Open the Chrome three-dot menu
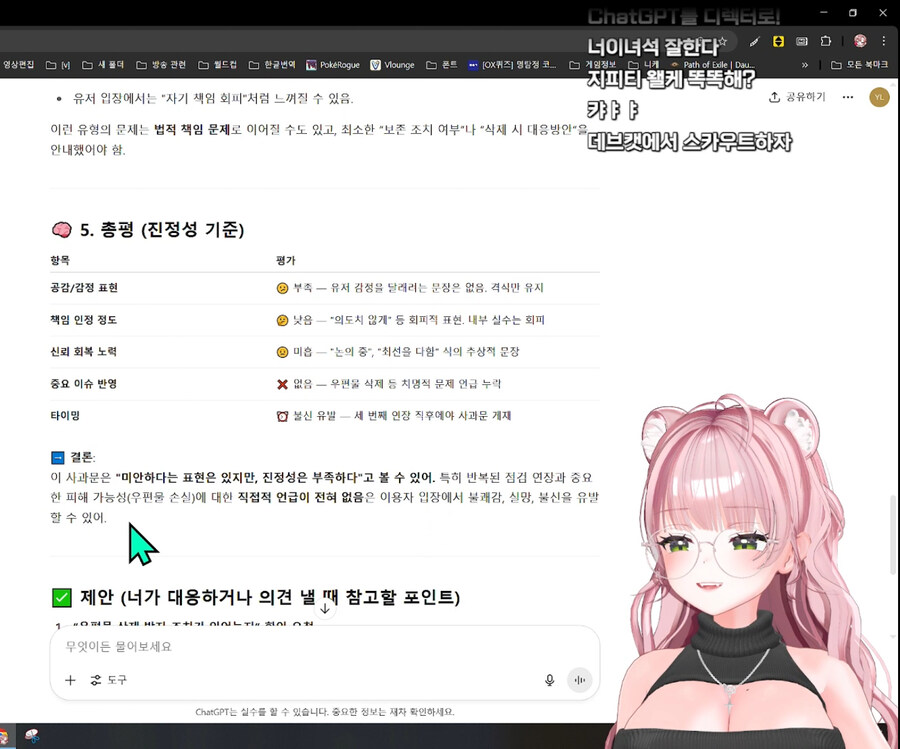This screenshot has height=749, width=900. [x=883, y=41]
